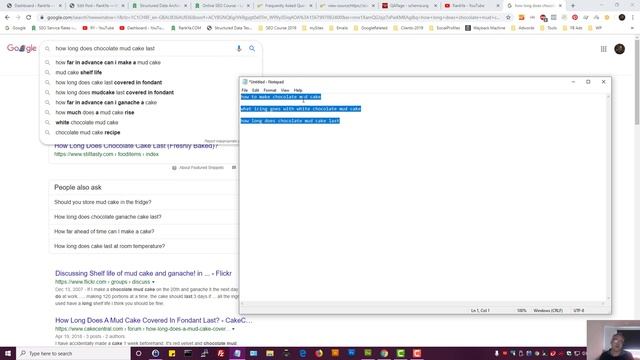Image resolution: width=640 pixels, height=360 pixels.
Task: Open Notepad Help menu
Action: [x=298, y=90]
